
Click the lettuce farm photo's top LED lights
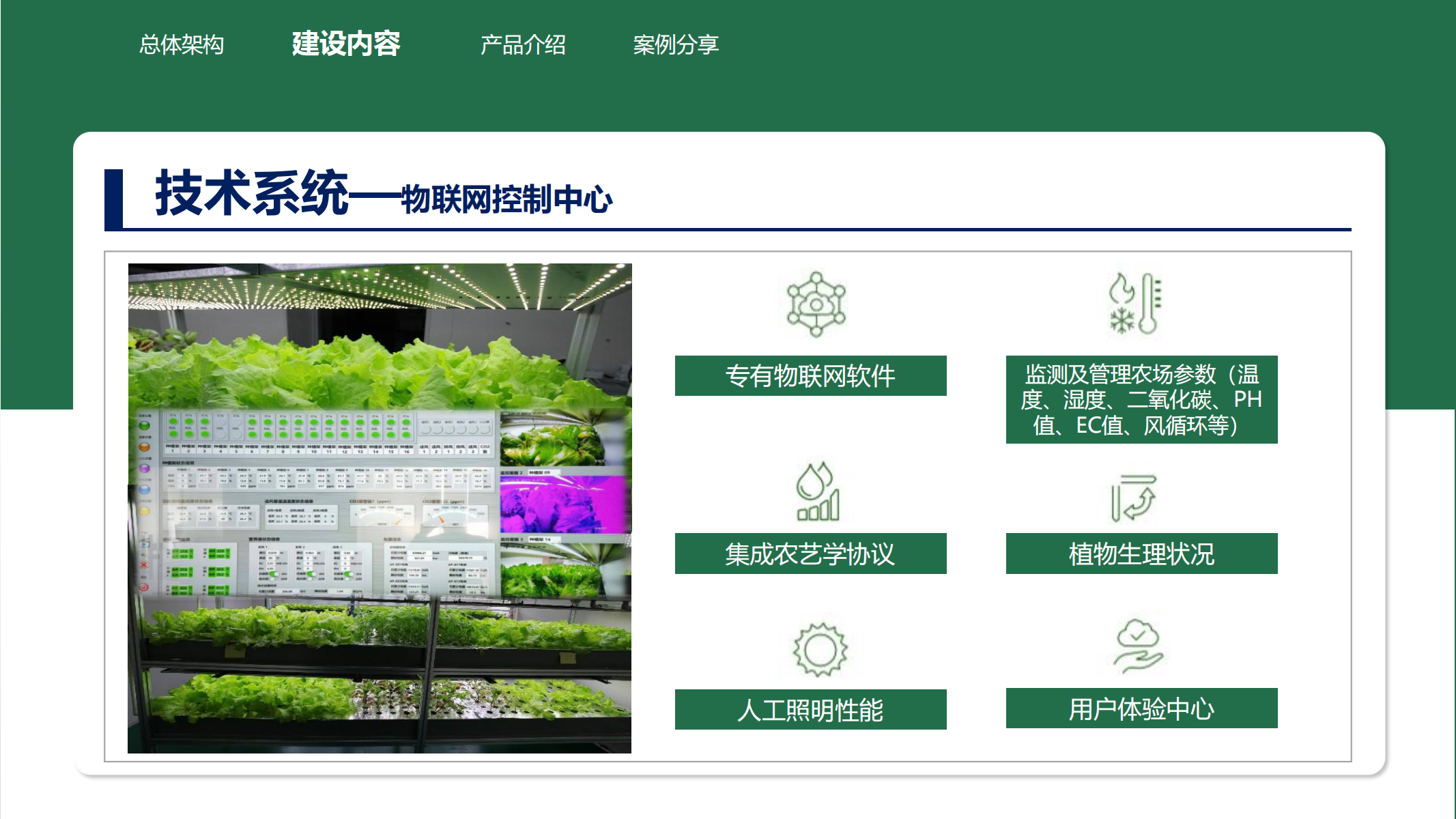click(380, 287)
